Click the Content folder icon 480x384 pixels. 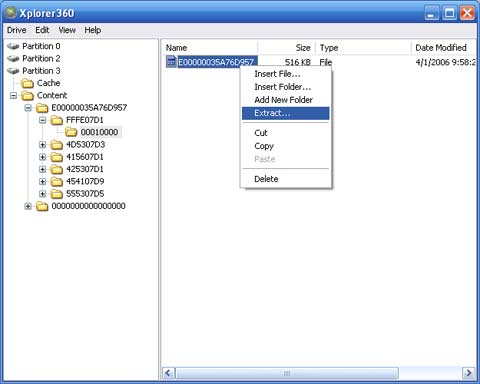[x=27, y=95]
